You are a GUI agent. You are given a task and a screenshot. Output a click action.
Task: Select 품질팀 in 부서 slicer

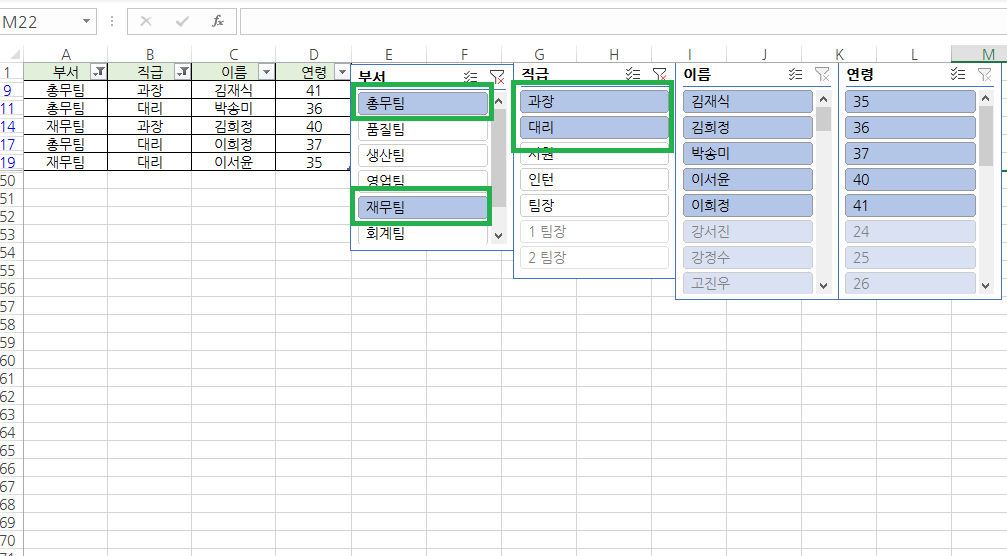[x=423, y=129]
